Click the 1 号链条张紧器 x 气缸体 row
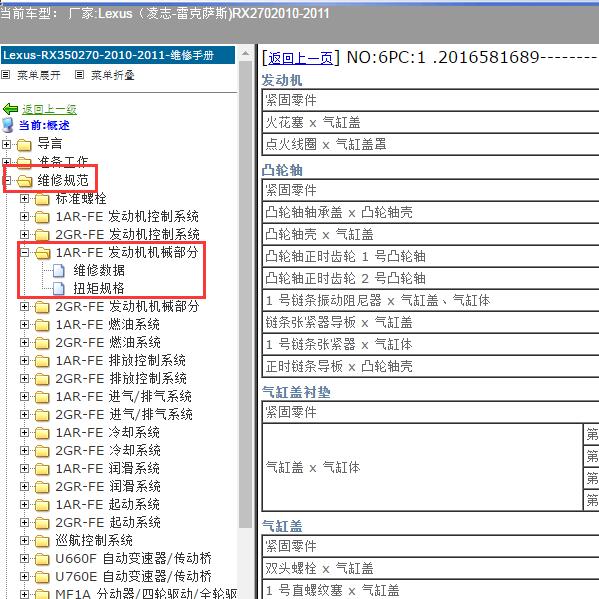The width and height of the screenshot is (599, 599). tap(431, 345)
